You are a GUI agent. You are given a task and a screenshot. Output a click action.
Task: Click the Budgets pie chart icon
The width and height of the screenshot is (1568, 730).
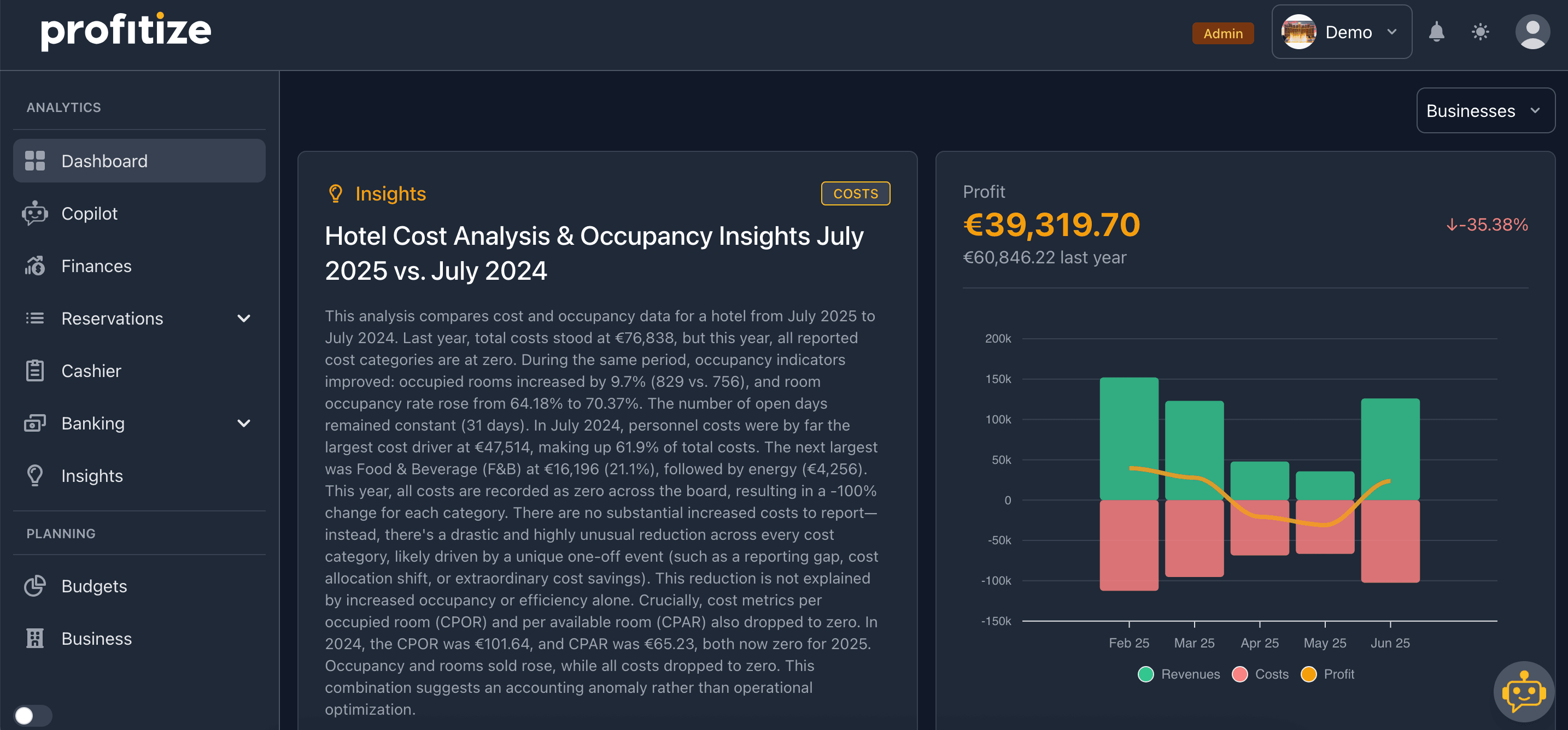pyautogui.click(x=34, y=586)
